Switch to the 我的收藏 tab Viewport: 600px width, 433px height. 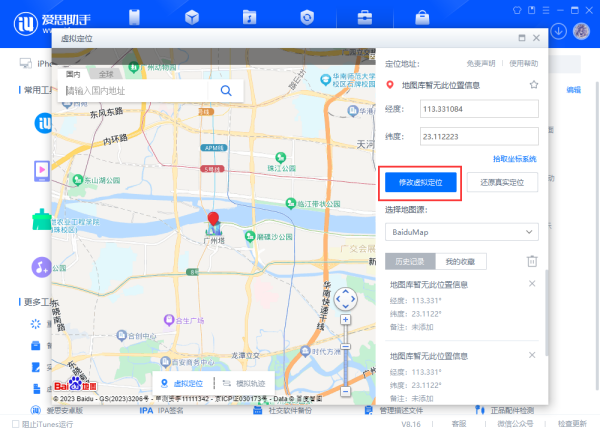[461, 261]
